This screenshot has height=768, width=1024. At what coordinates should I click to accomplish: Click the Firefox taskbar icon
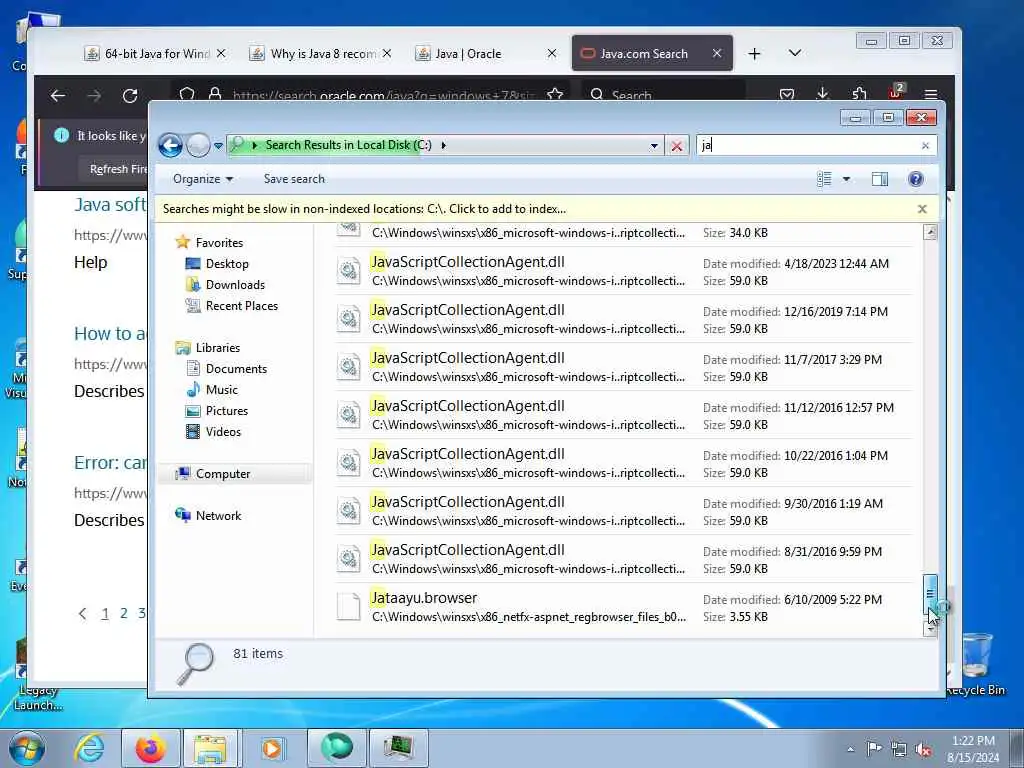[x=150, y=748]
